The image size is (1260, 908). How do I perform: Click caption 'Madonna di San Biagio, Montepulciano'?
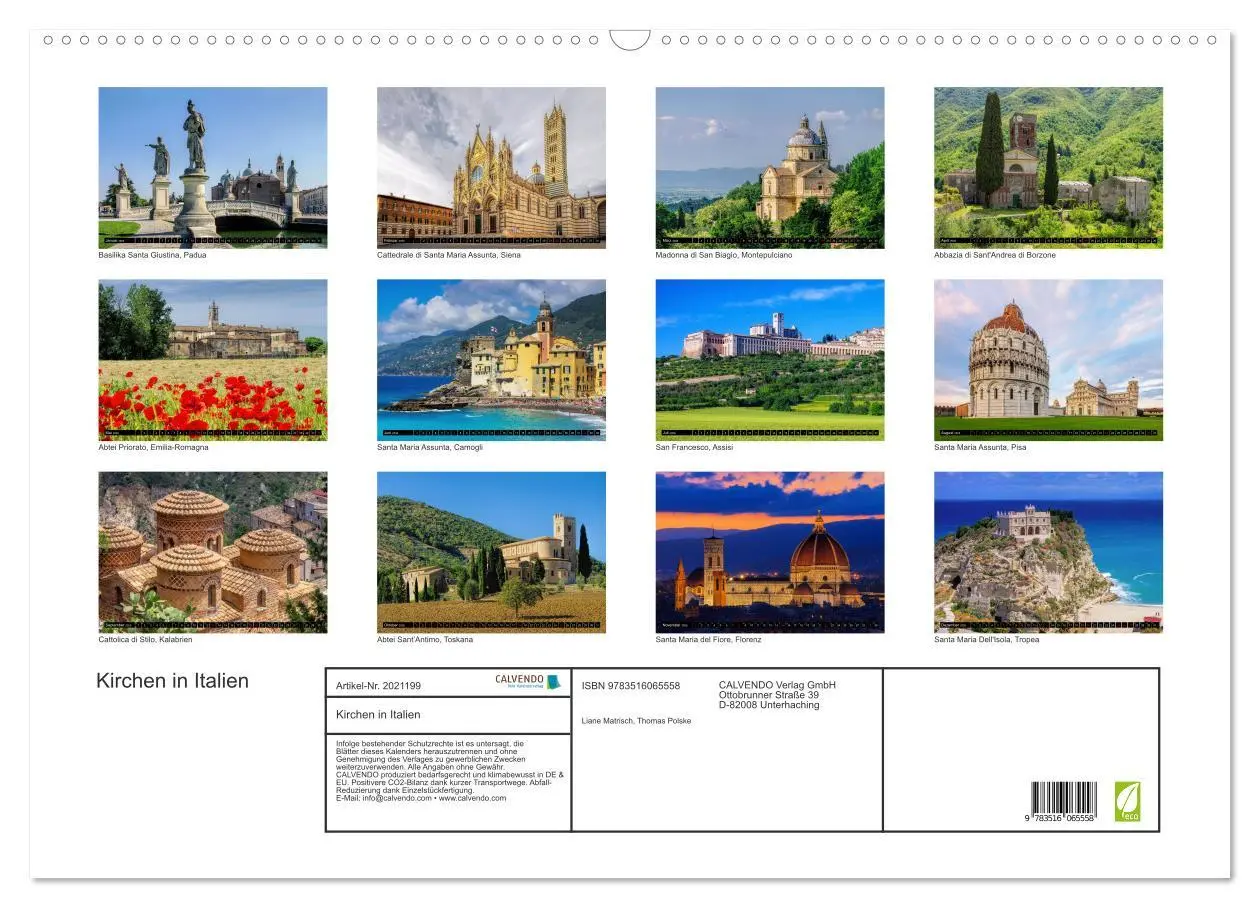(x=724, y=255)
